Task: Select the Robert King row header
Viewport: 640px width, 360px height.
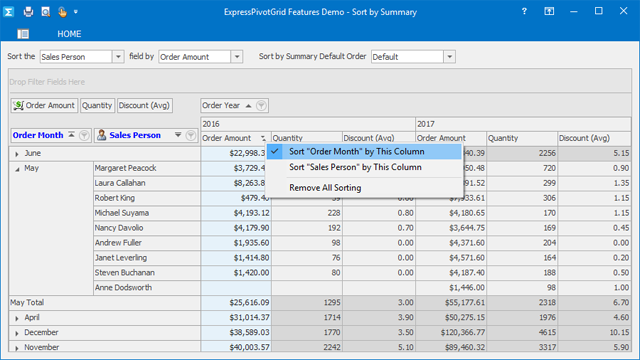Action: pyautogui.click(x=147, y=198)
